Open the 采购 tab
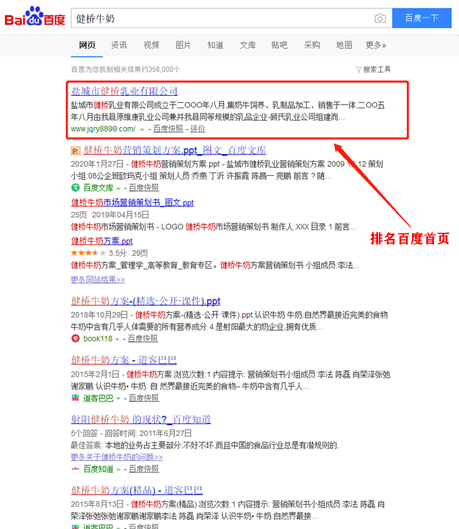The image size is (459, 529). pyautogui.click(x=312, y=45)
